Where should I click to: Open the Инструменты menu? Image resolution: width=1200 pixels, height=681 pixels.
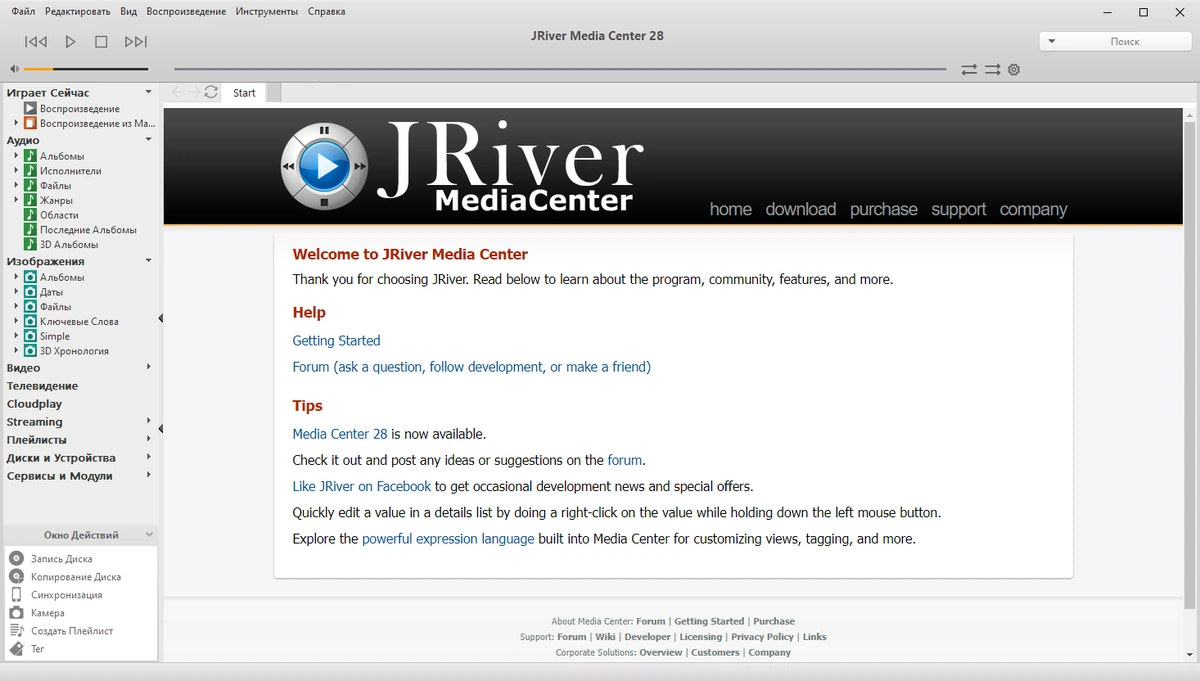click(x=267, y=11)
